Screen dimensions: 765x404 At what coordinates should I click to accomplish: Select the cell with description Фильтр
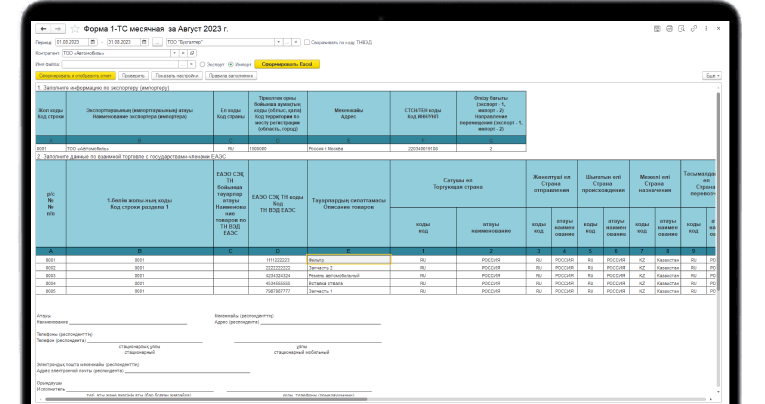(348, 260)
